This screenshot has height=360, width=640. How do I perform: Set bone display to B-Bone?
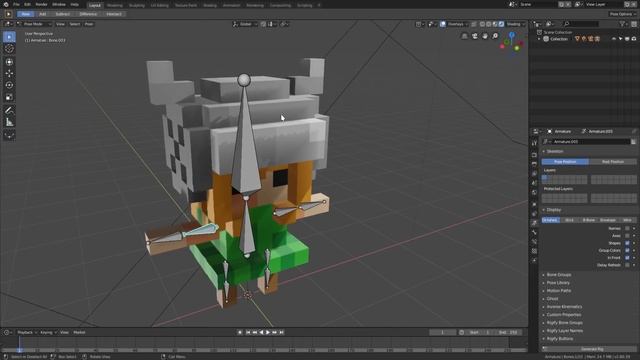[x=589, y=220]
